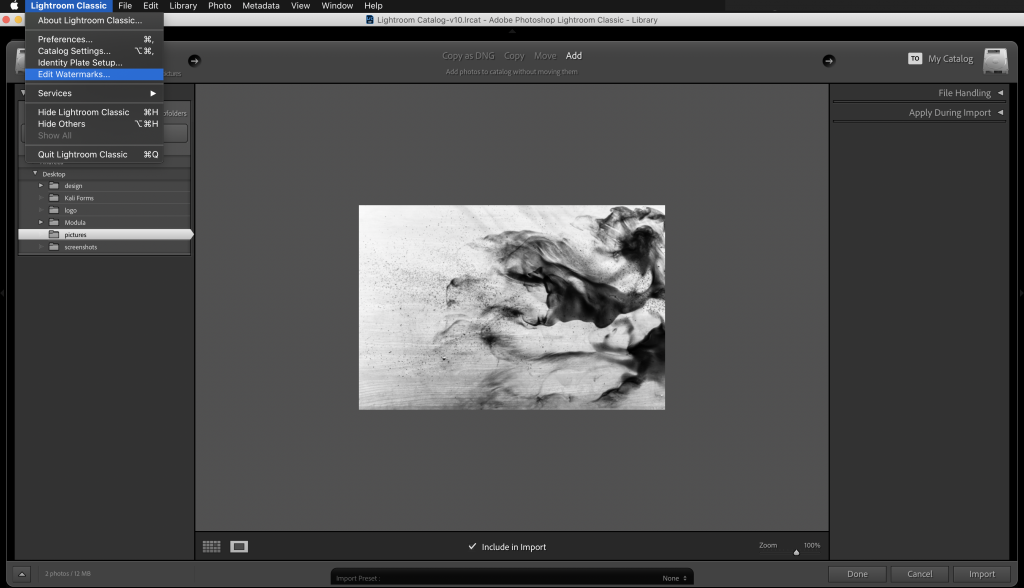
Task: Click the 100% zoom value
Action: 812,545
